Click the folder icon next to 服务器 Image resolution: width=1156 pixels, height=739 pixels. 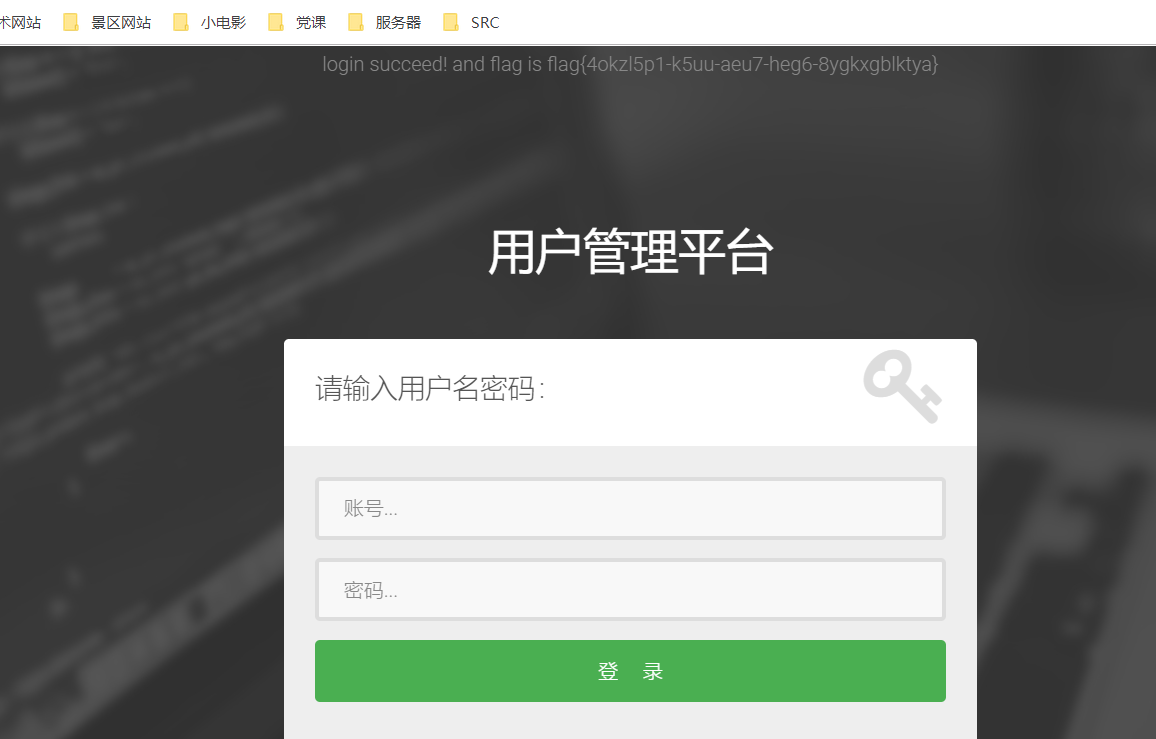355,21
